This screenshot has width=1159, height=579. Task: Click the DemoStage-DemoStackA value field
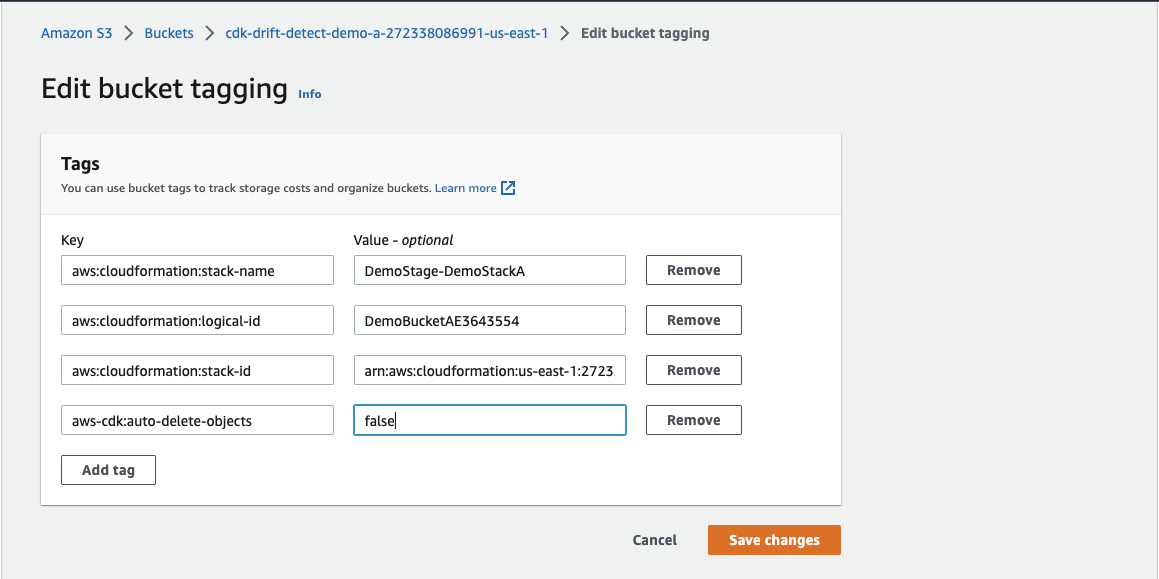coord(489,269)
